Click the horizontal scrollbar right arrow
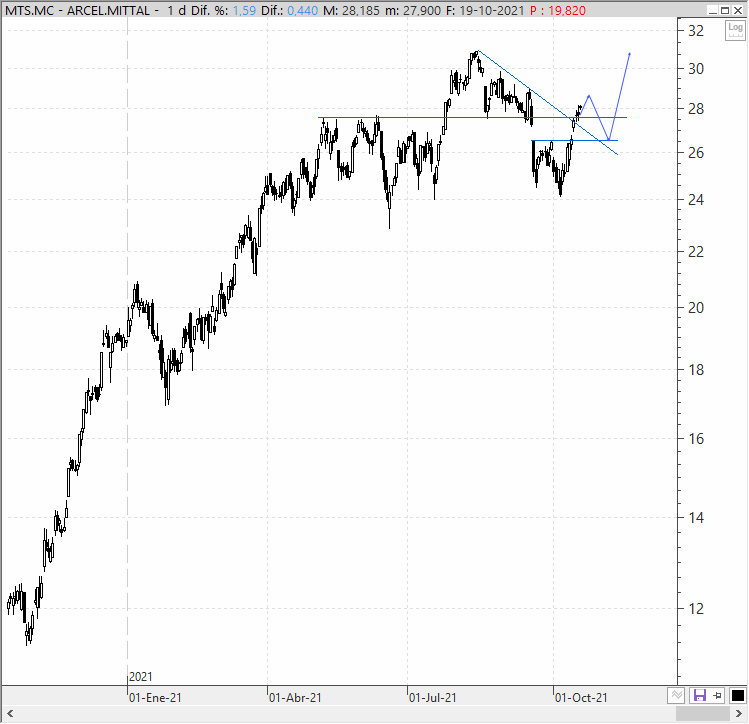749x724 pixels. pos(738,714)
